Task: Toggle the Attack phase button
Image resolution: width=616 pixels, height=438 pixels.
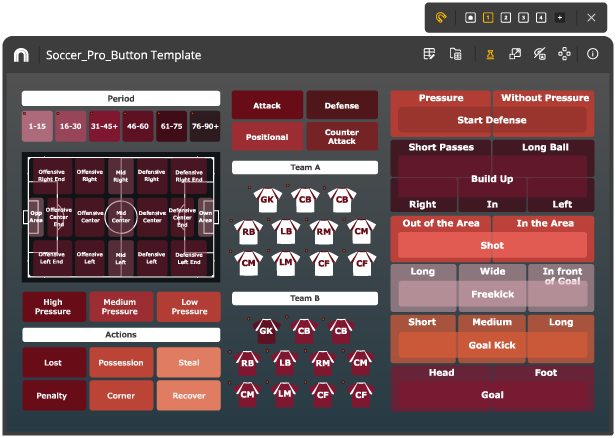Action: (267, 105)
